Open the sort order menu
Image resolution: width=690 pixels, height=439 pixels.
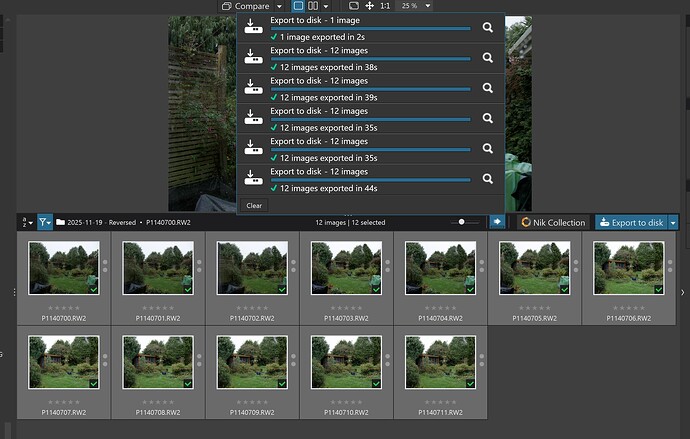pos(28,222)
